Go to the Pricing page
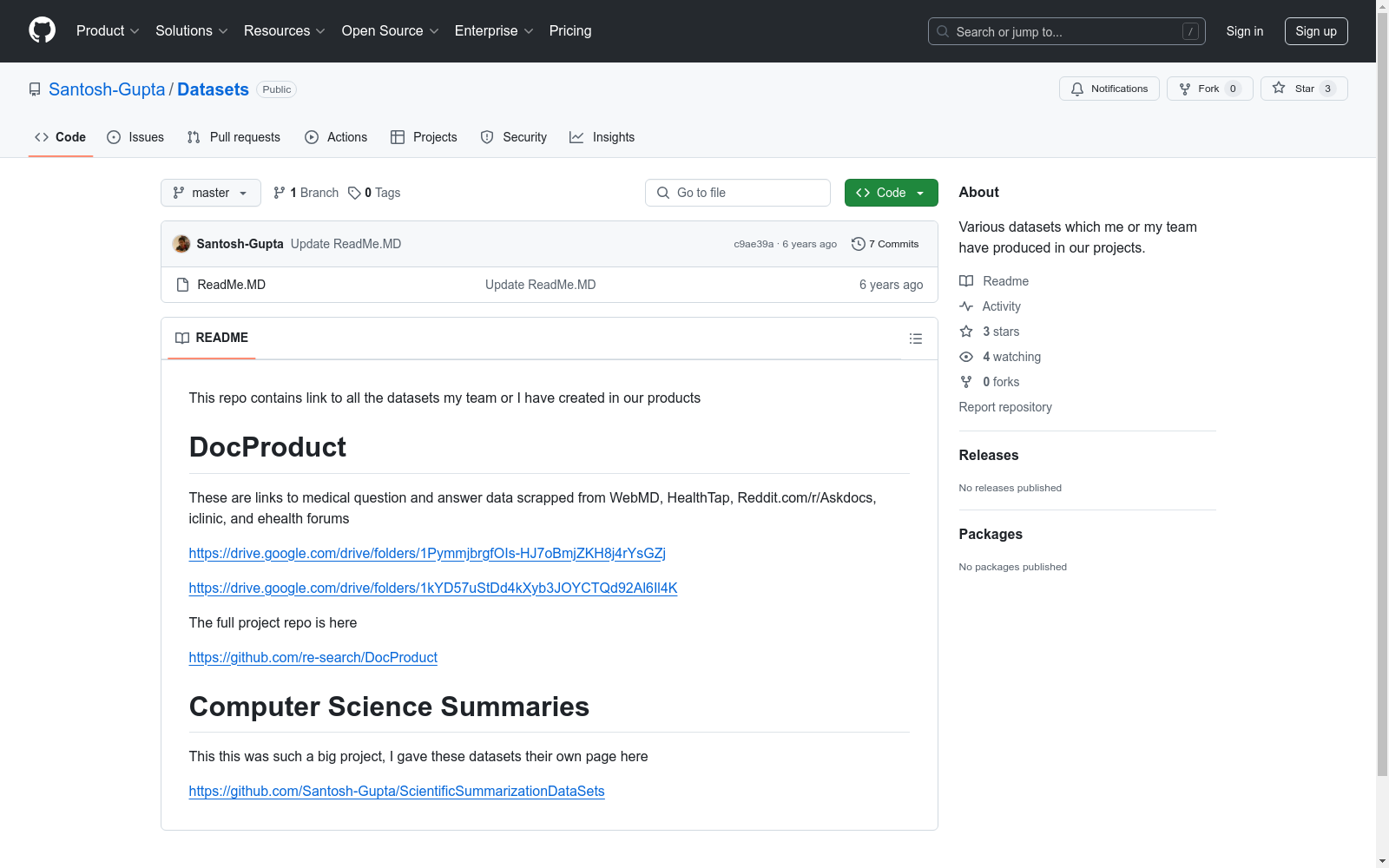 tap(570, 31)
